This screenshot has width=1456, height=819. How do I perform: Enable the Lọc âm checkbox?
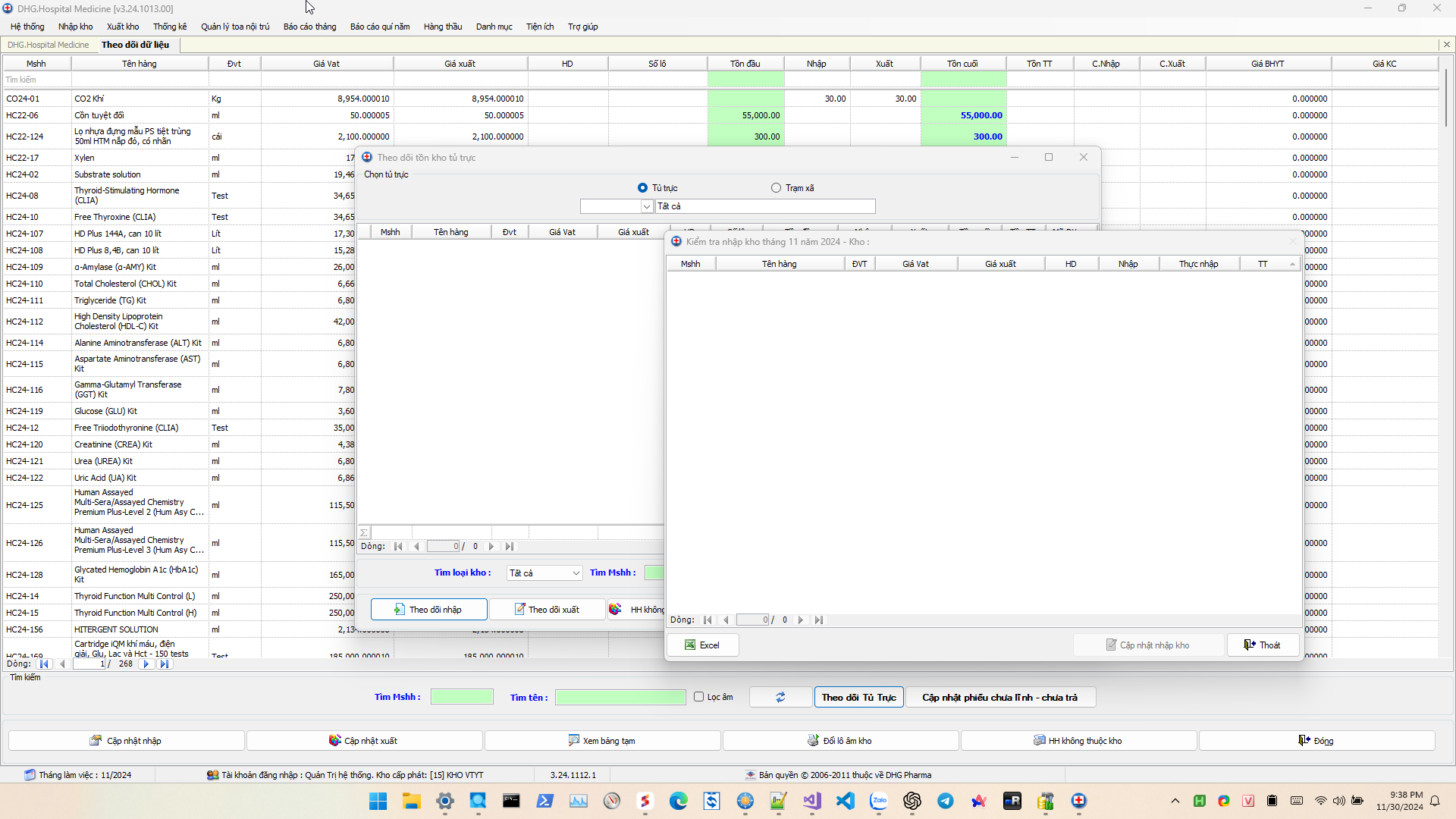pyautogui.click(x=698, y=697)
